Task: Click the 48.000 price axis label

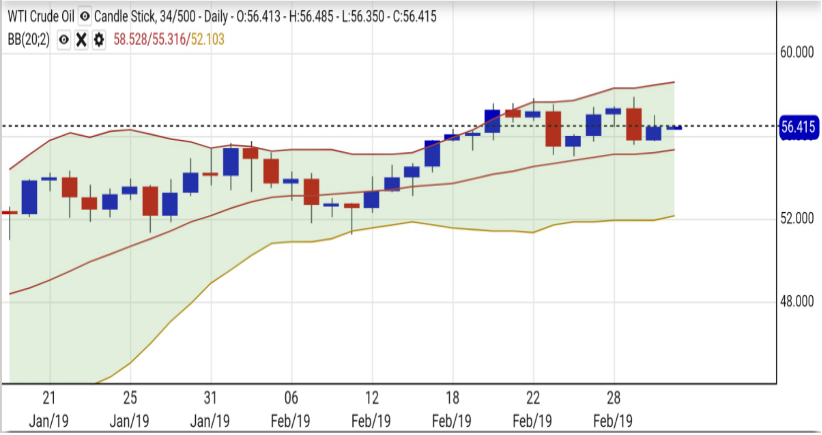Action: point(799,301)
